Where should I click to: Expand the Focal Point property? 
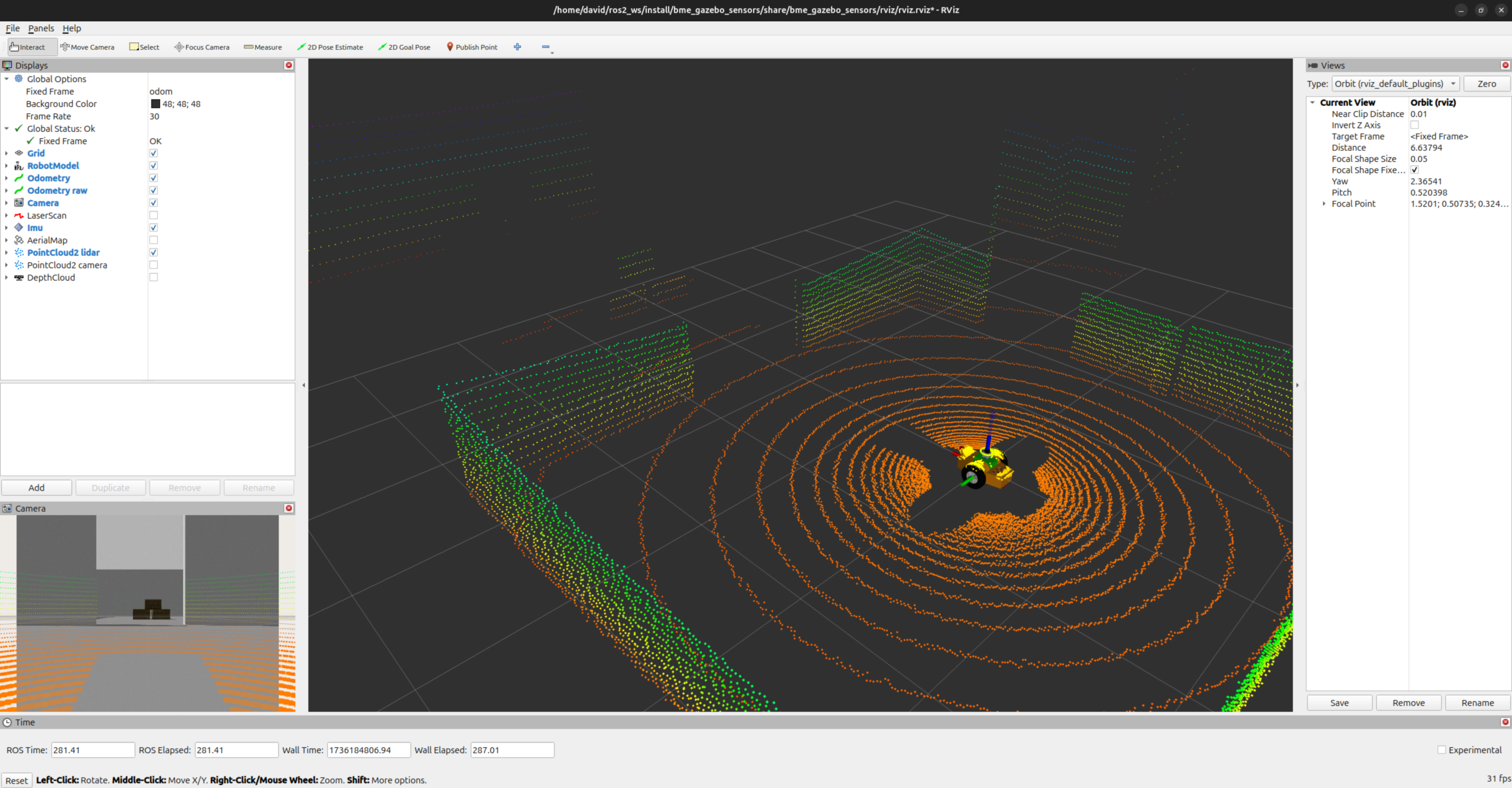1324,204
